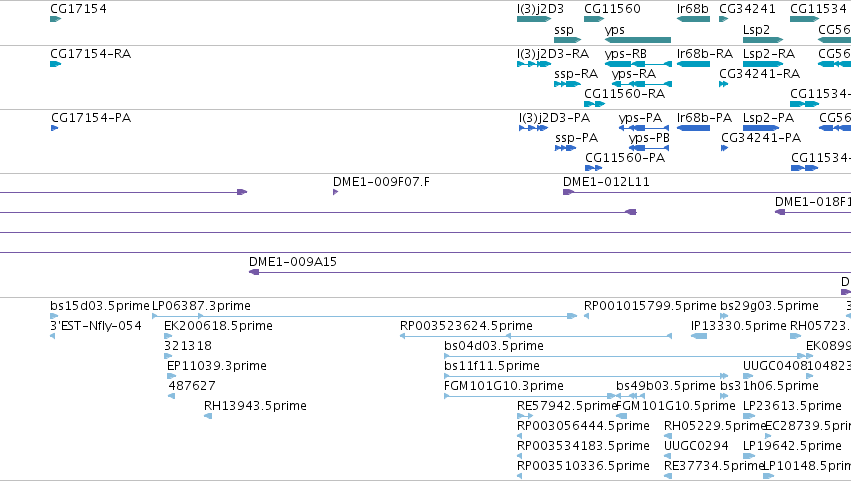851x481 pixels.
Task: Click the RH05229.5prime EST label
Action: tap(714, 426)
